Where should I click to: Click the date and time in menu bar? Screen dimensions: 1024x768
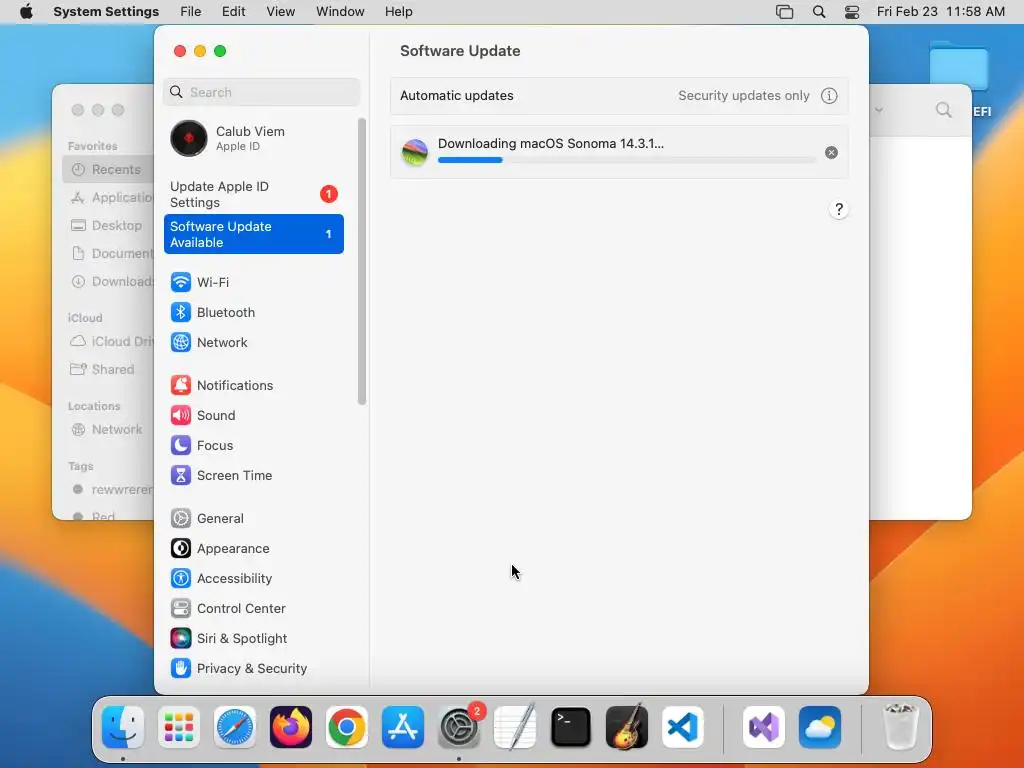point(940,12)
